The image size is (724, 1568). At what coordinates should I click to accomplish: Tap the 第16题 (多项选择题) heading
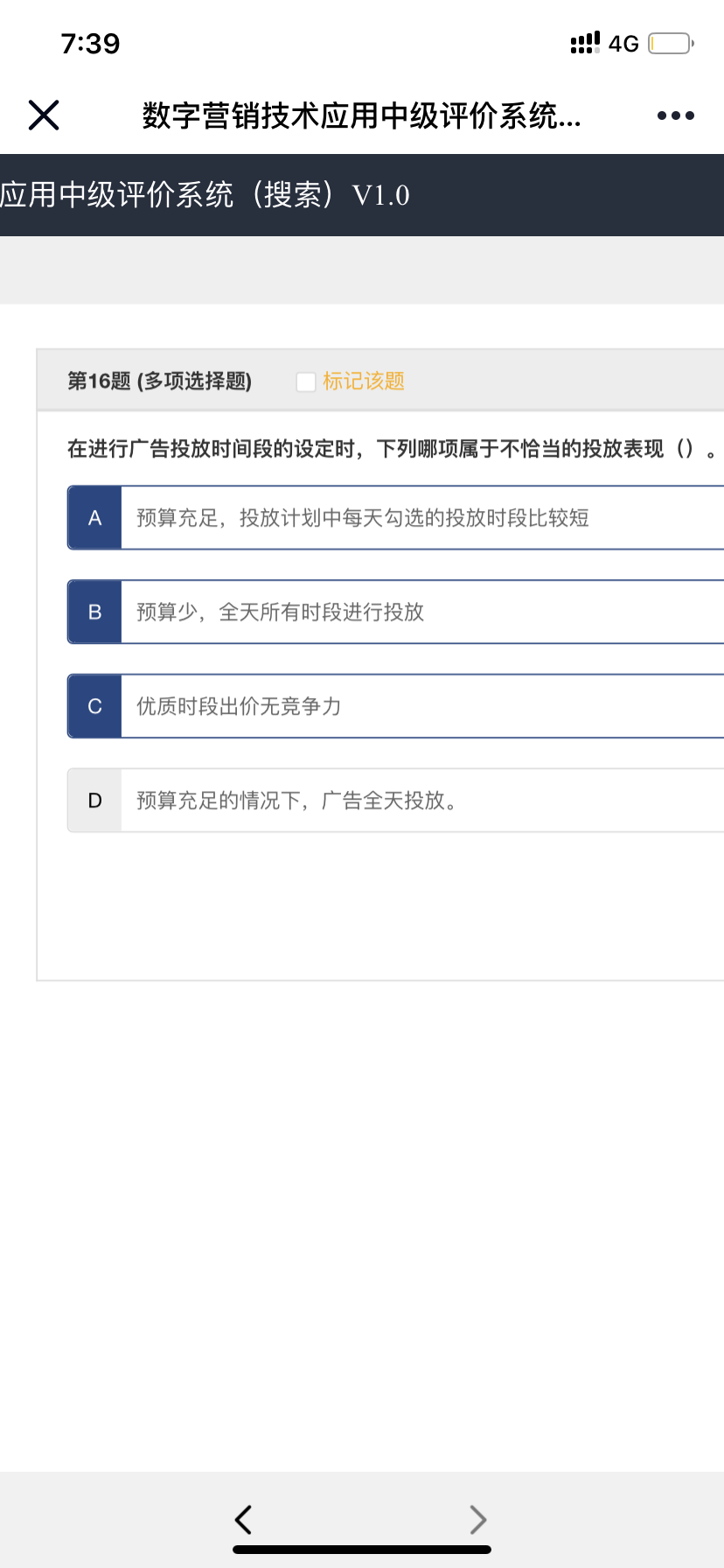tap(160, 381)
